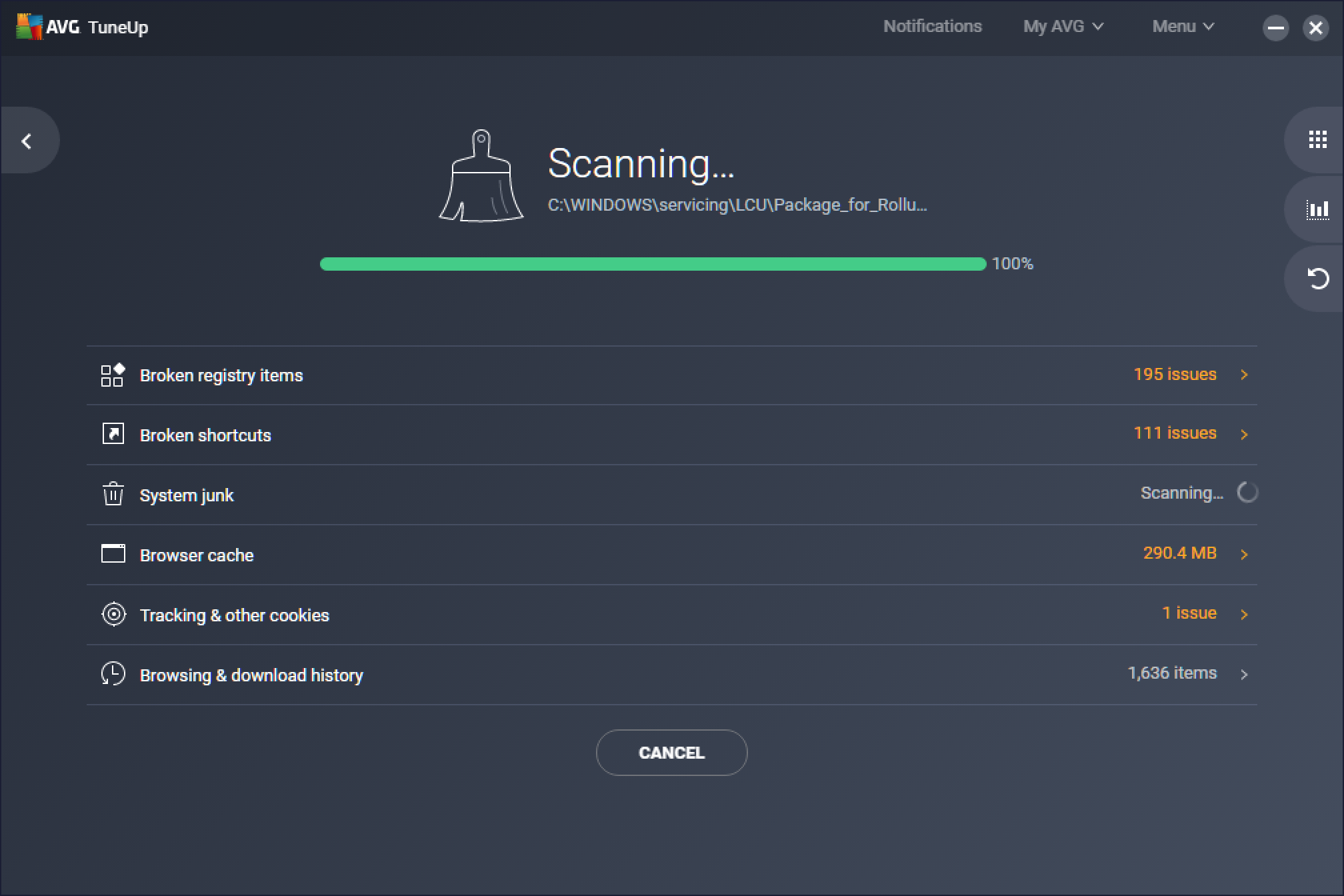The image size is (1344, 896).
Task: Click the broom cleaning icon
Action: click(481, 175)
